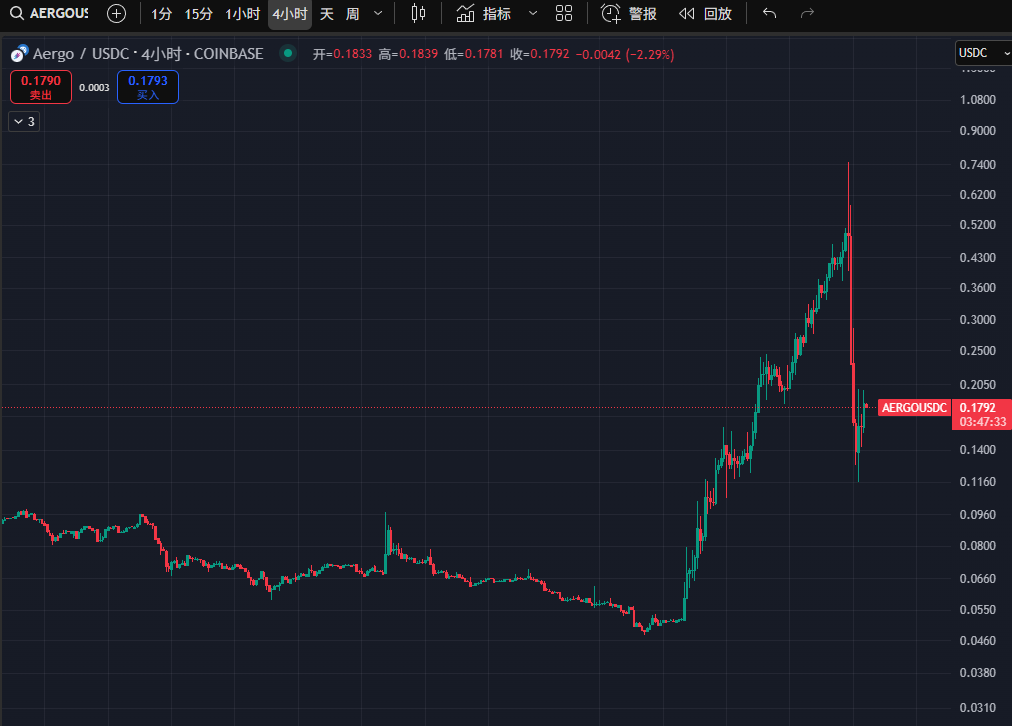The width and height of the screenshot is (1012, 726).
Task: Expand the collapsed indicators legend showing 3
Action: [x=24, y=121]
